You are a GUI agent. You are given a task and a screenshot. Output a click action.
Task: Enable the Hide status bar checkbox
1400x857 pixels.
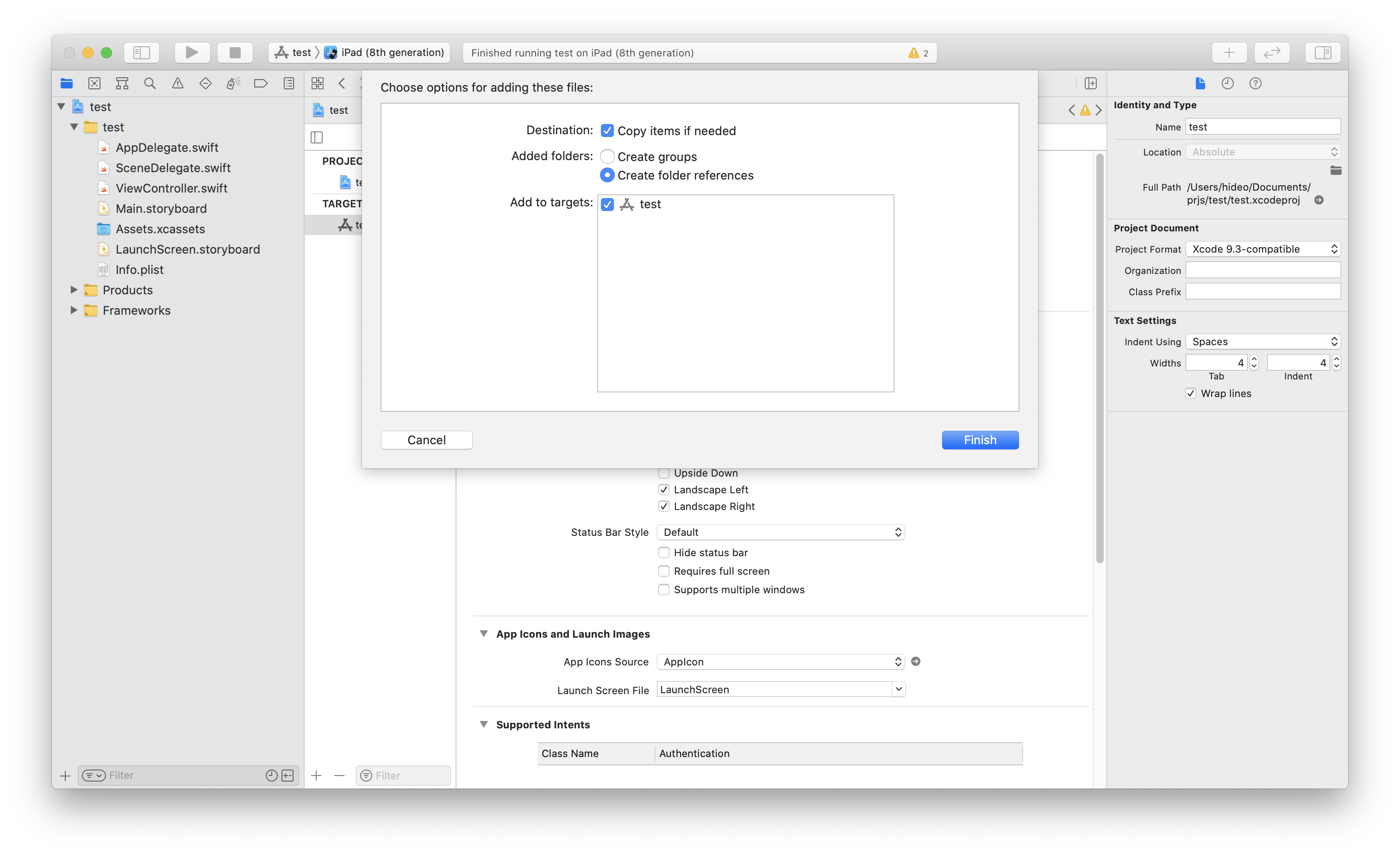click(663, 553)
